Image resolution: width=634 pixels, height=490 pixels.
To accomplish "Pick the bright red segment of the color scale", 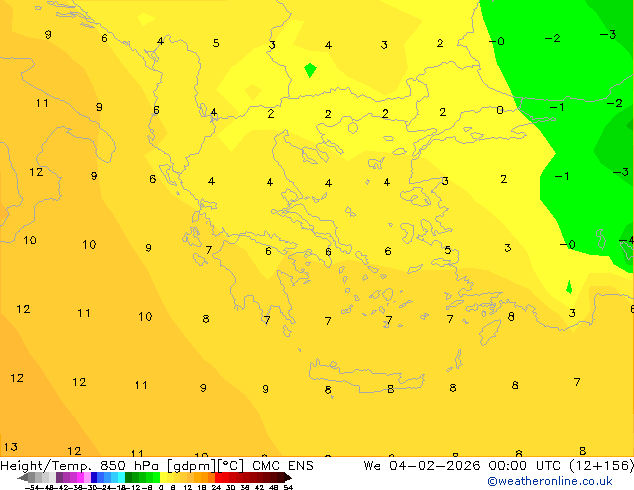I will [x=219, y=477].
